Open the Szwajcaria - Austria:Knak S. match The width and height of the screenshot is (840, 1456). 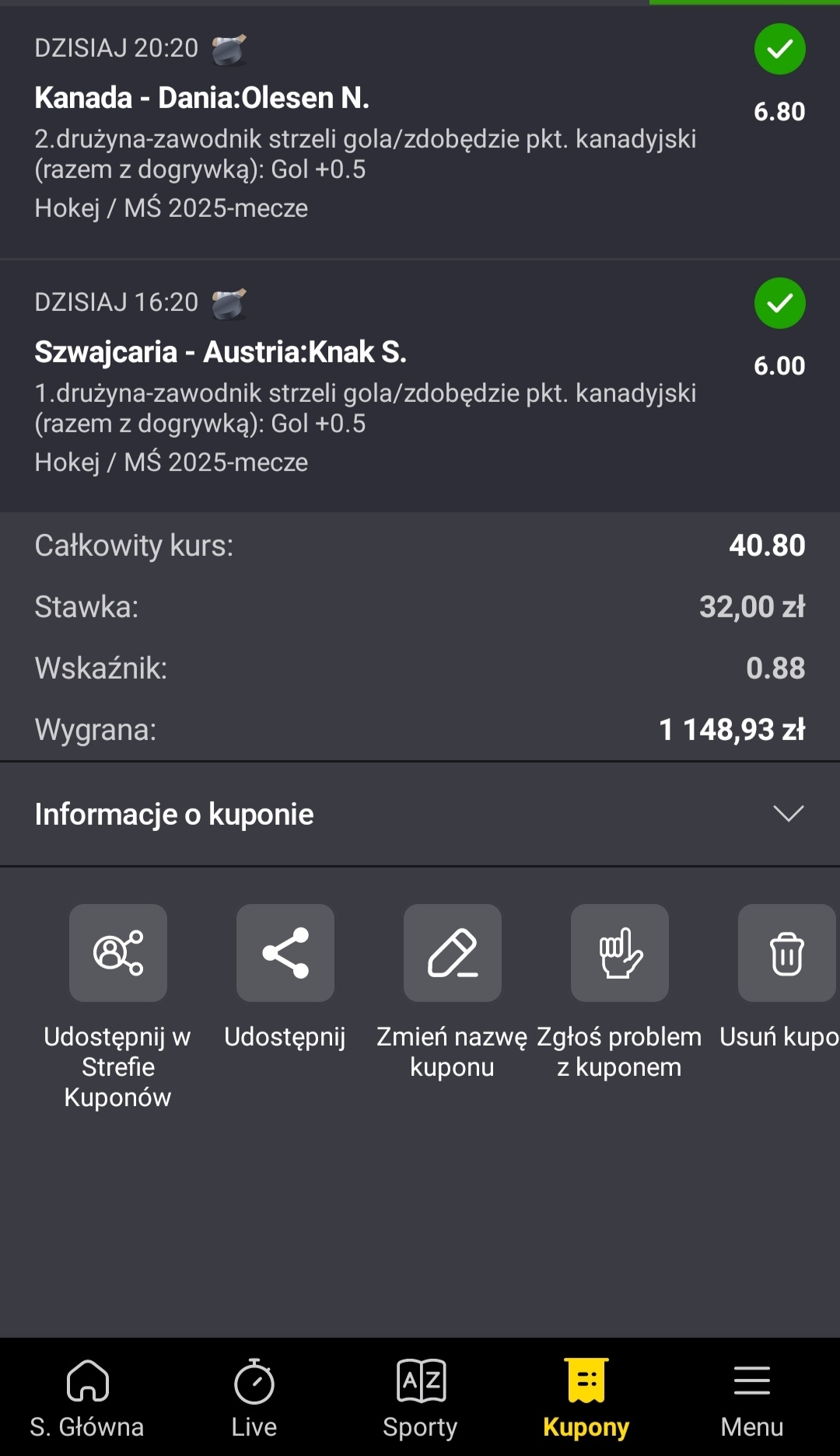coord(221,352)
